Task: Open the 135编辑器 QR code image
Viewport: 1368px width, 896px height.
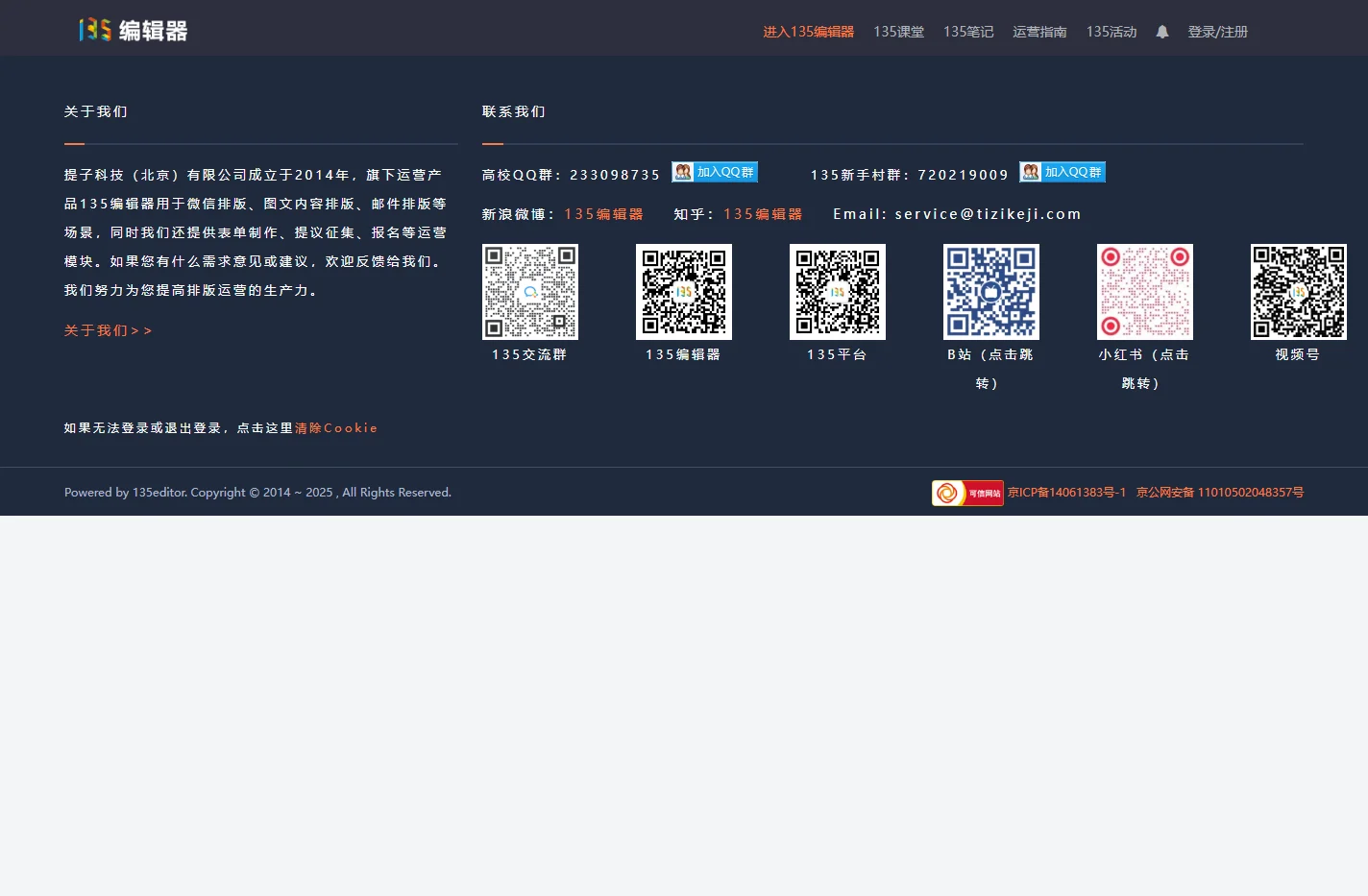Action: [684, 292]
